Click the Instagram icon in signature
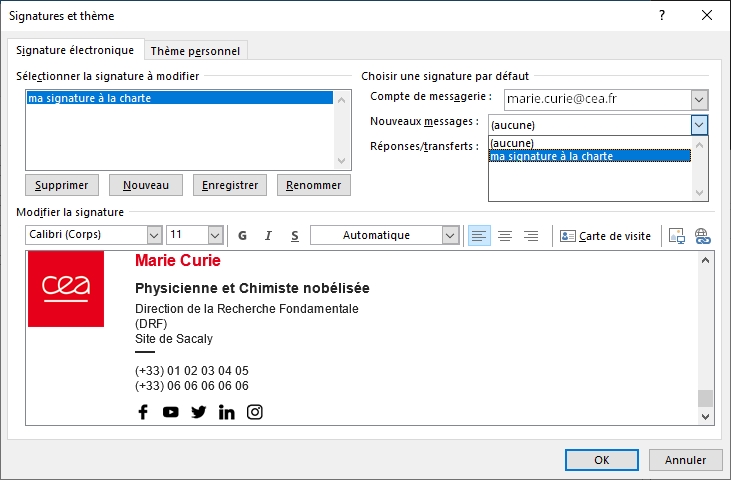Viewport: 731px width, 480px height. tap(255, 412)
